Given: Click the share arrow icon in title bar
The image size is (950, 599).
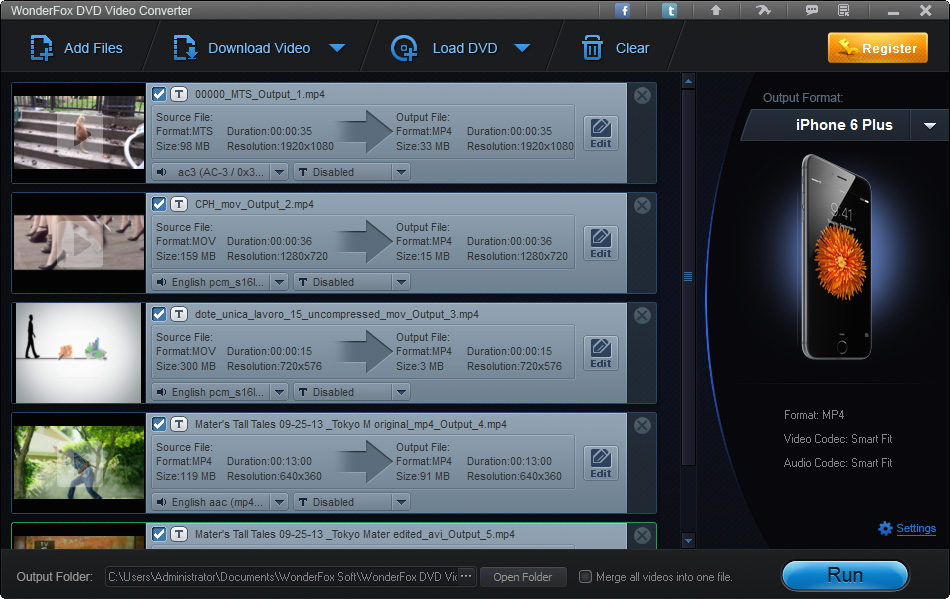Looking at the screenshot, I should 763,10.
